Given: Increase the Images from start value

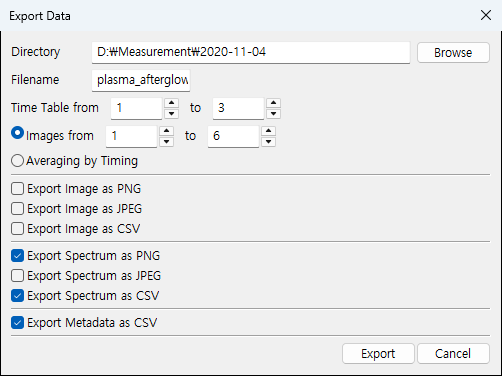Looking at the screenshot, I should [x=166, y=131].
